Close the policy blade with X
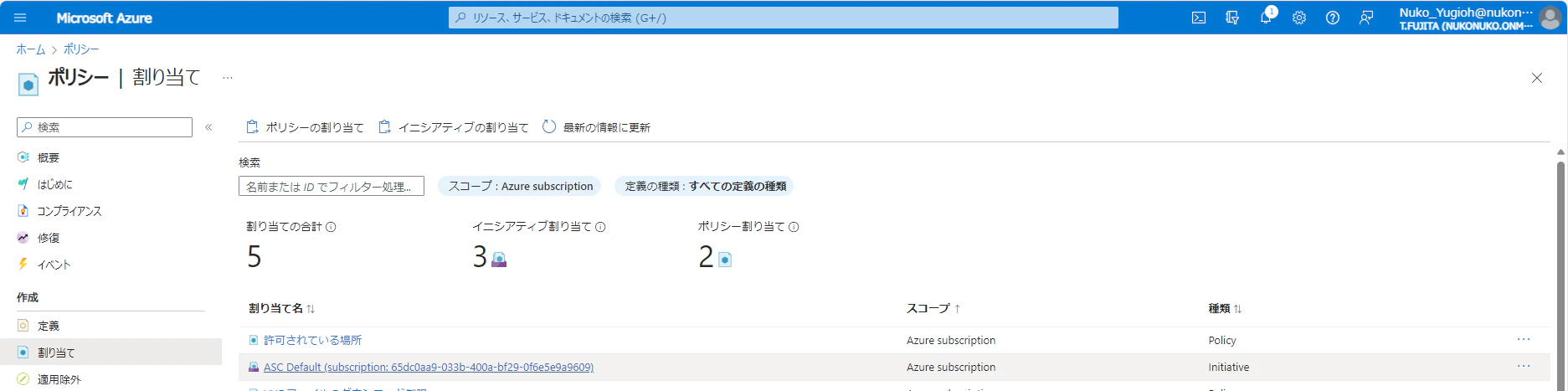This screenshot has width=1568, height=391. pos(1537,78)
